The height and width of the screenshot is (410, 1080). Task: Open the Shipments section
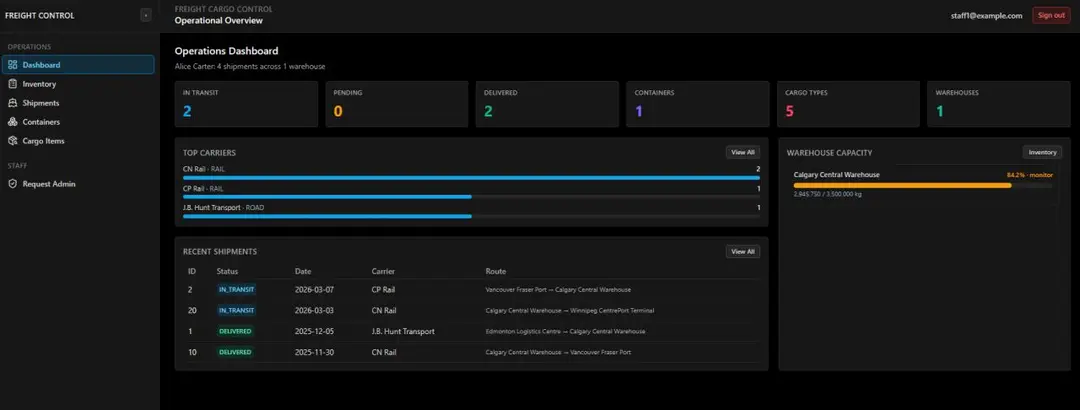[78, 103]
